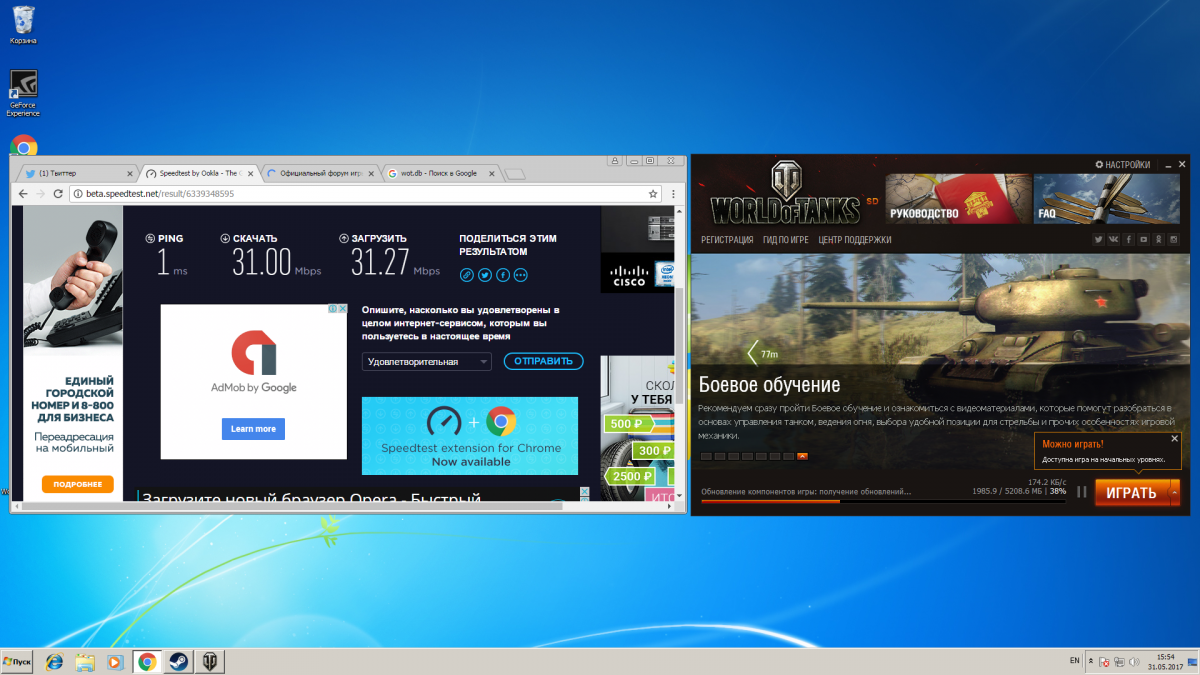The image size is (1200, 675).
Task: Open Odnoklassniki icon in launcher
Action: point(1158,239)
